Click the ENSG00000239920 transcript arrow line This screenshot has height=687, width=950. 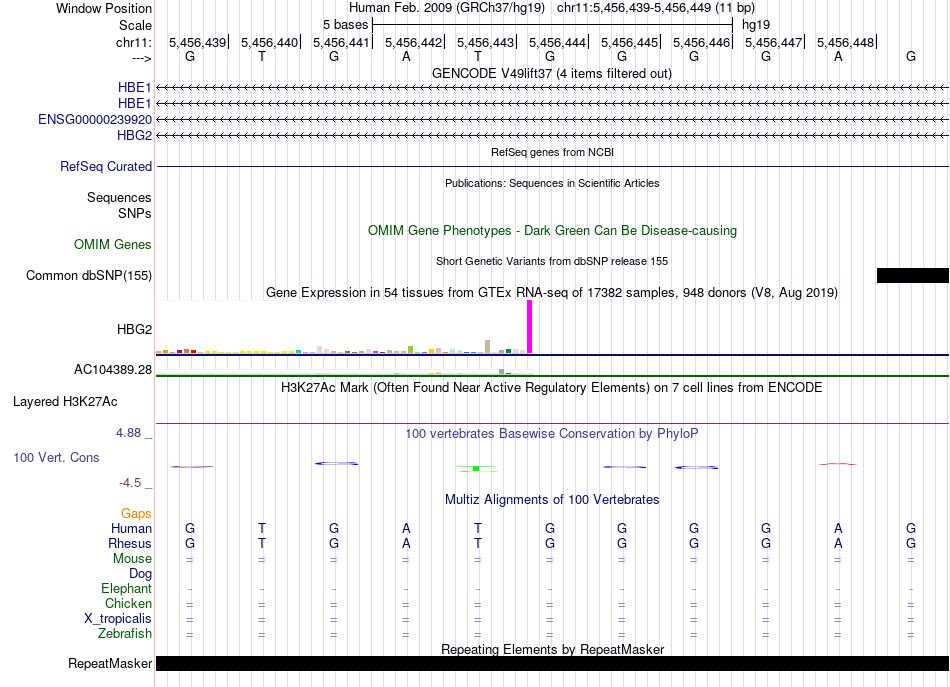(x=552, y=119)
